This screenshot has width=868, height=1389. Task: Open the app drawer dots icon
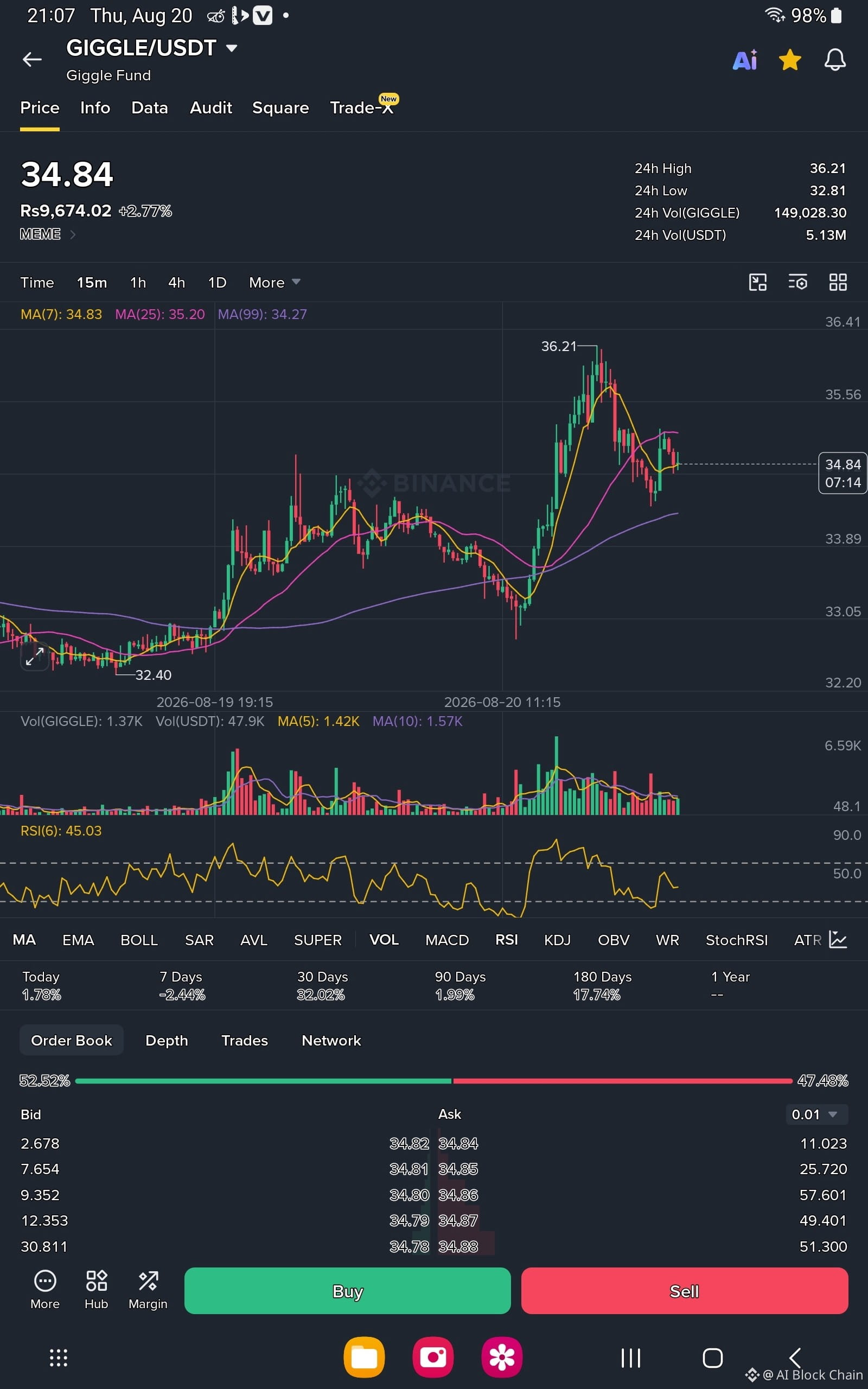click(x=59, y=1358)
